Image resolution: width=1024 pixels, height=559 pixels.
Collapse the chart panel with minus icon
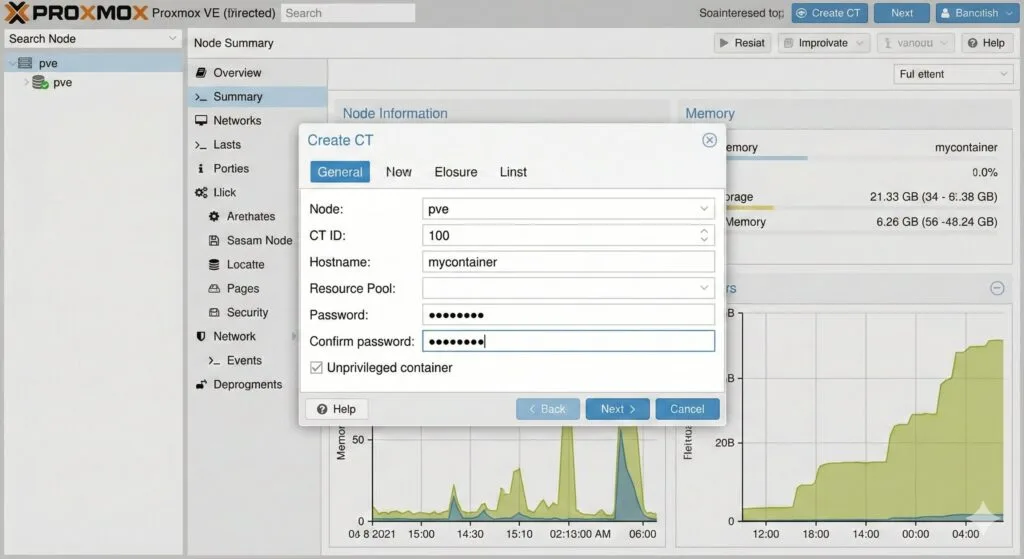(x=996, y=288)
